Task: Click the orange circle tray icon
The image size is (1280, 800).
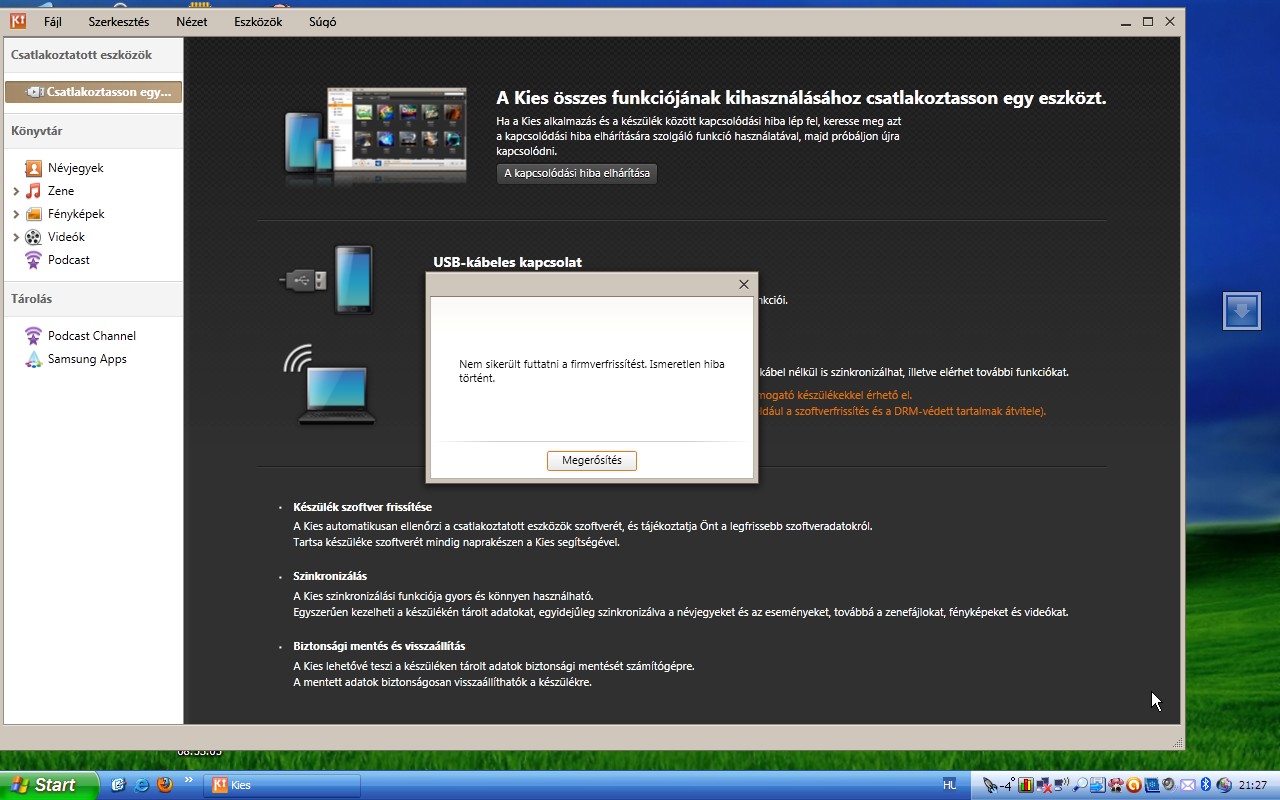Action: (1134, 785)
